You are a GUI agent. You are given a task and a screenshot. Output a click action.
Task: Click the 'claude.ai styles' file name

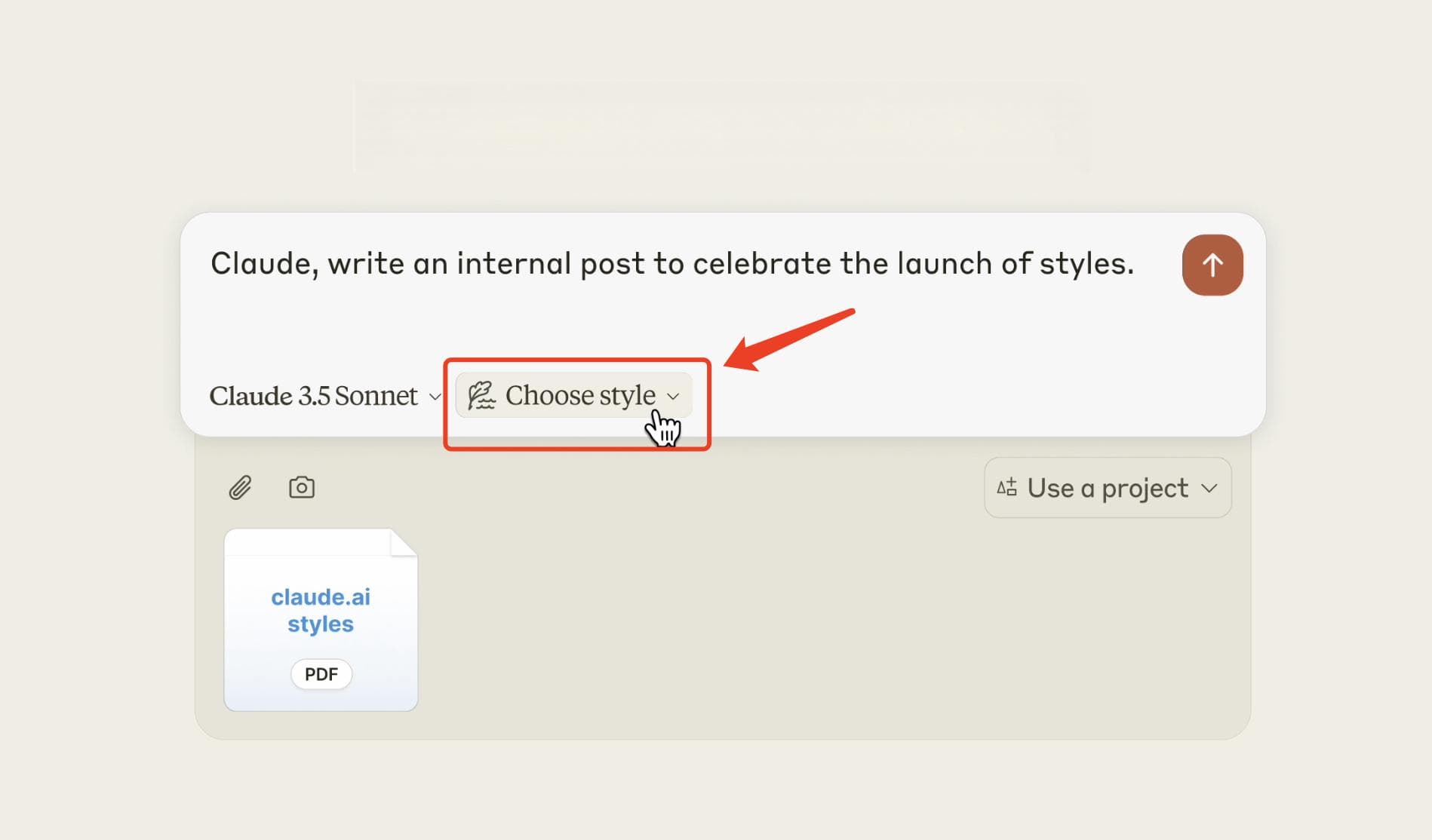coord(321,611)
